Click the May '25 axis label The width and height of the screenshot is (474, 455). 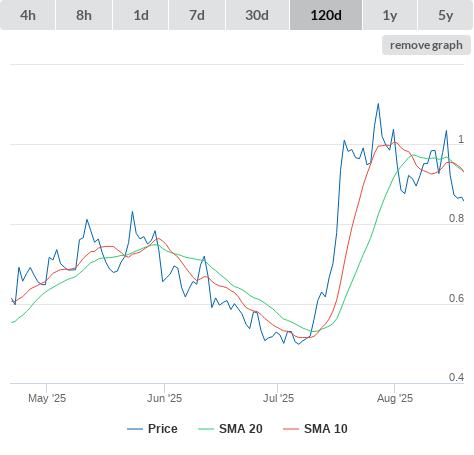[47, 398]
